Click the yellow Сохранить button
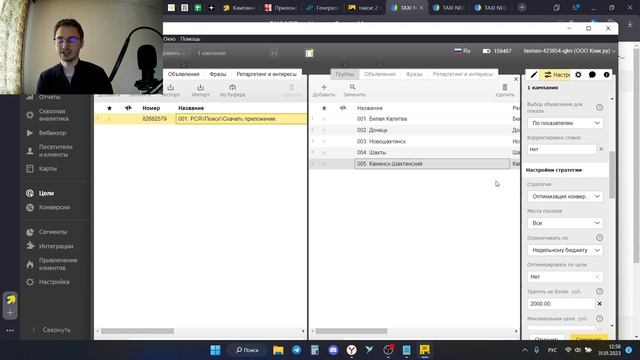The image size is (640, 360). pyautogui.click(x=589, y=338)
